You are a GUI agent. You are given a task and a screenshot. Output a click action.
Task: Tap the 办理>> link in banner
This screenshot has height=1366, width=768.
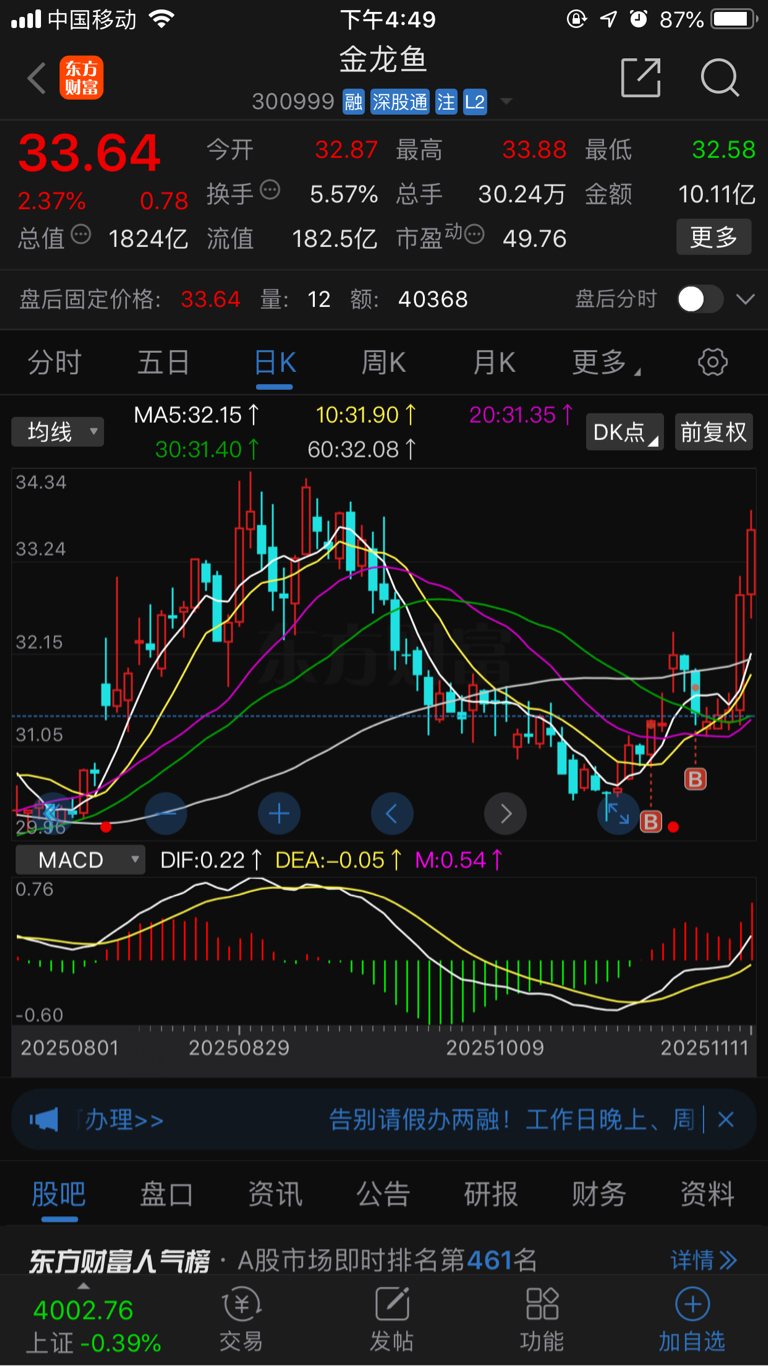click(x=123, y=1120)
